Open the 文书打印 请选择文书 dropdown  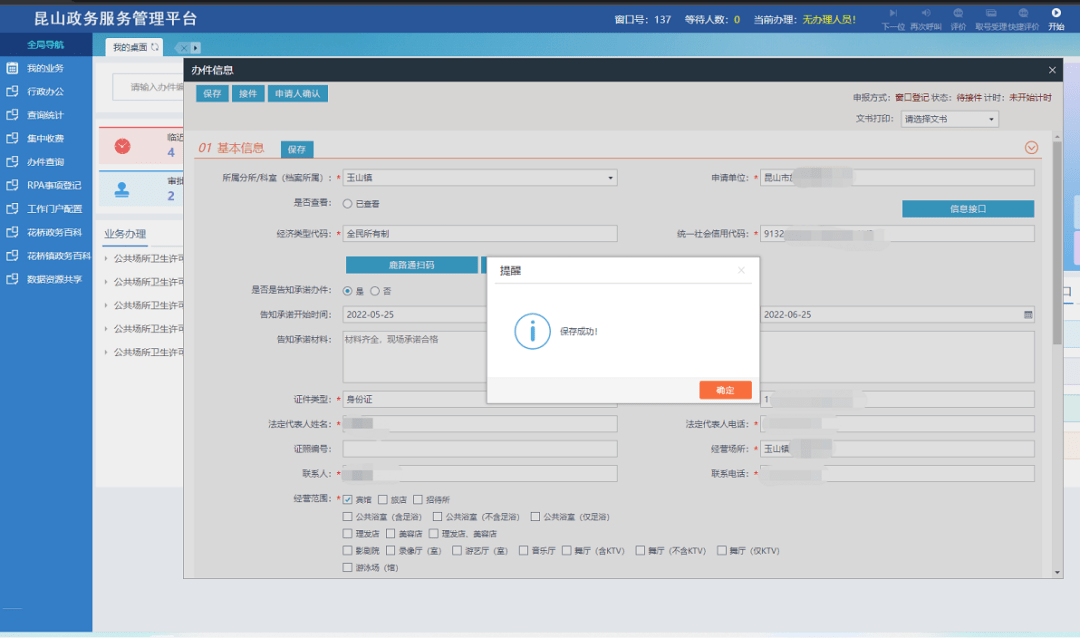point(949,119)
